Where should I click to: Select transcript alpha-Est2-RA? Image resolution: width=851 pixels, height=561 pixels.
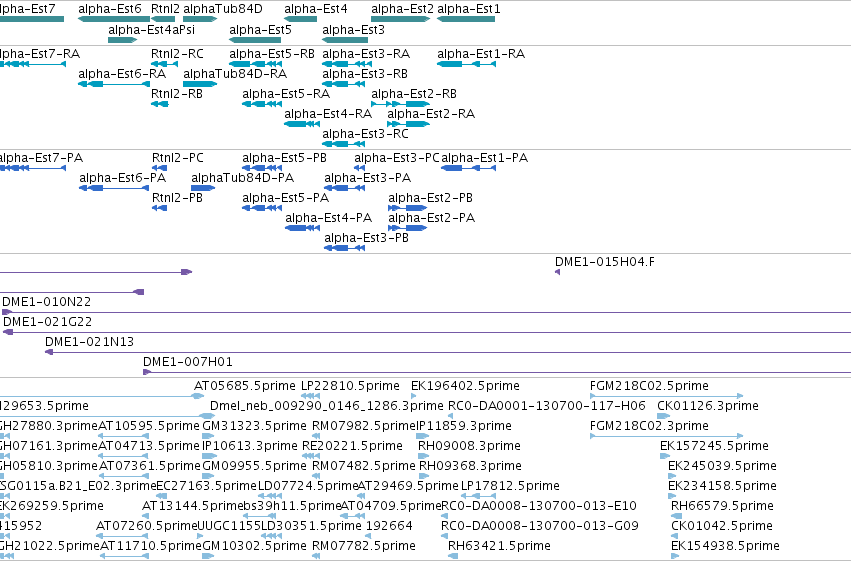tap(409, 124)
